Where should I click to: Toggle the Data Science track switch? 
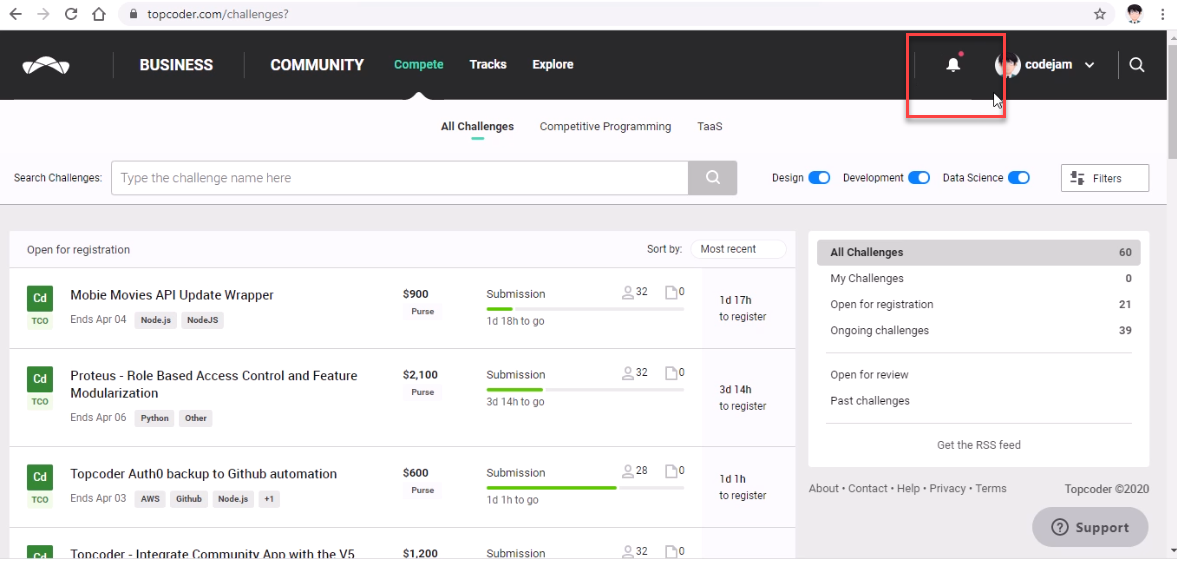click(x=1019, y=178)
